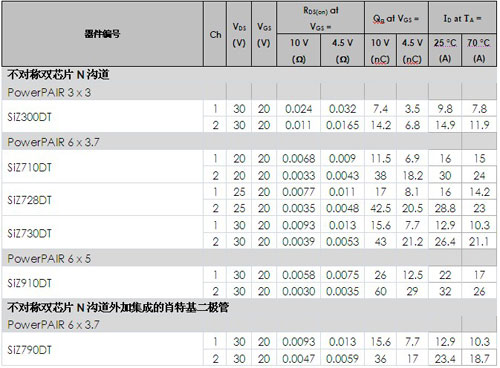This screenshot has width=500, height=368.
Task: Select the RDS(on) at VGS header cell
Action: coord(321,18)
